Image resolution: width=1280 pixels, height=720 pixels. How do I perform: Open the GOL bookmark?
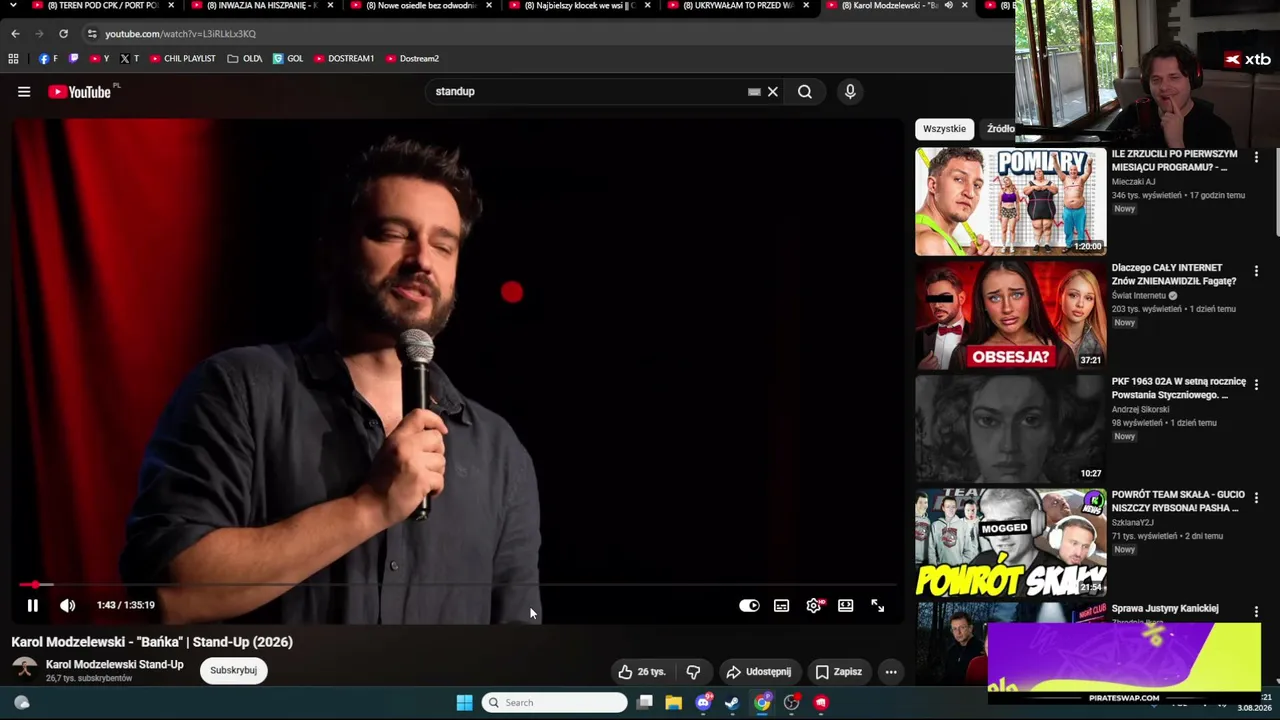[x=288, y=59]
